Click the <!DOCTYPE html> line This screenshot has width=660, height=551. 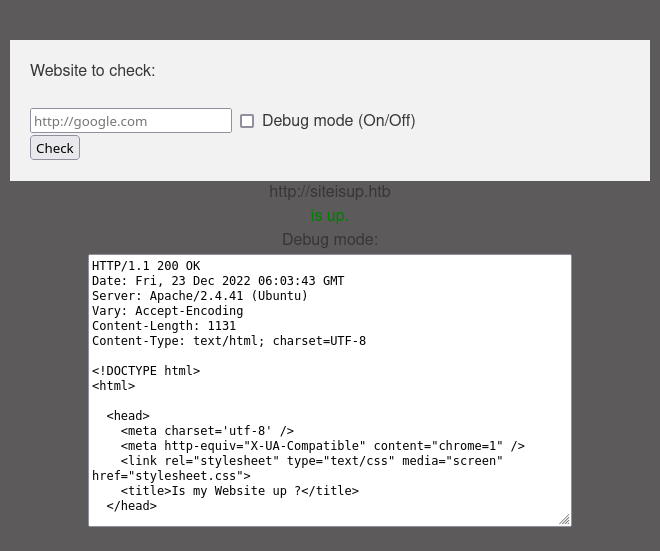(146, 371)
